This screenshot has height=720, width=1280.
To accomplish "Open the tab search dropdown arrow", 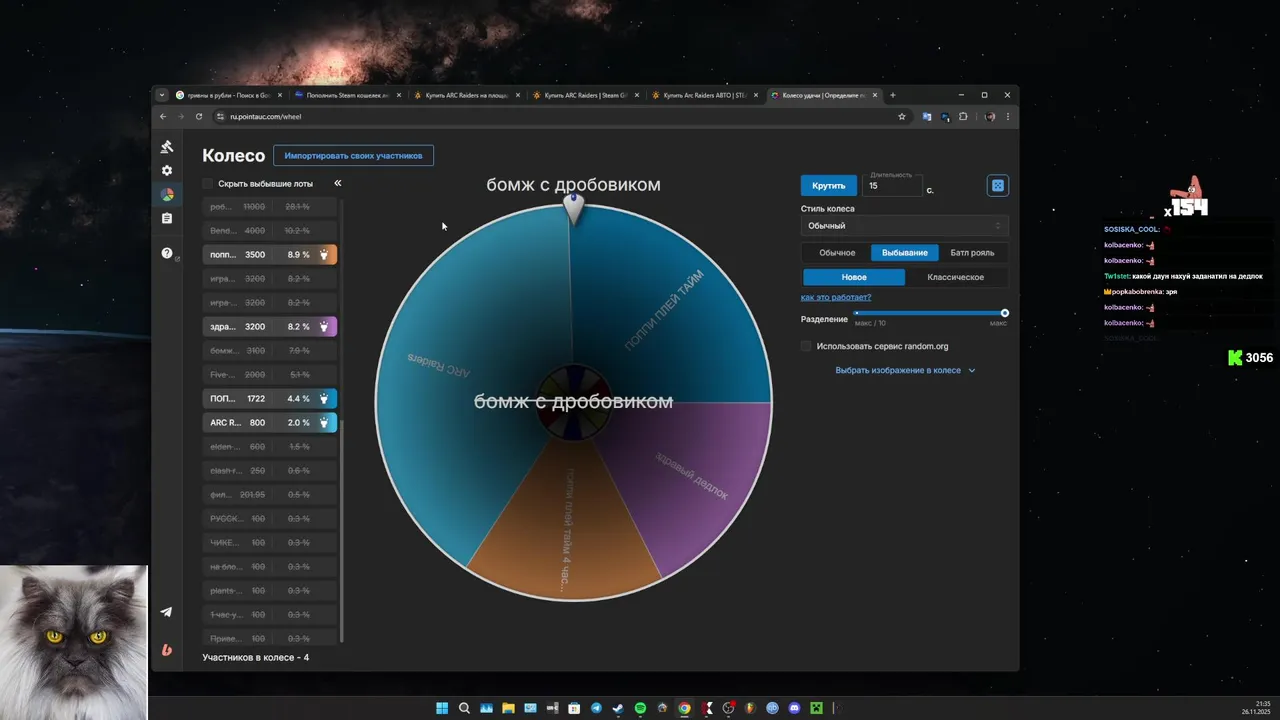I will coord(162,95).
